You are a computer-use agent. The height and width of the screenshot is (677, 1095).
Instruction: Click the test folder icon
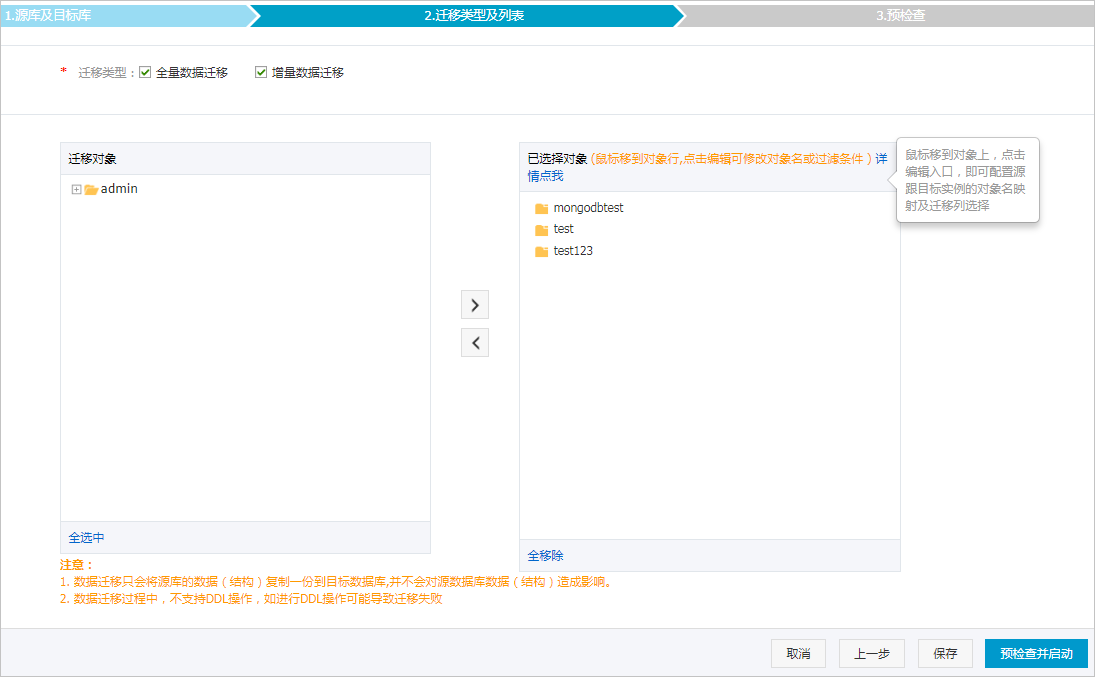pyautogui.click(x=541, y=230)
